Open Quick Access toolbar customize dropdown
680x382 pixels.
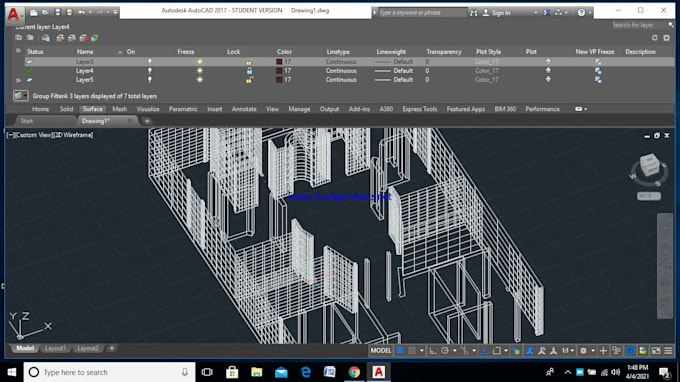115,13
